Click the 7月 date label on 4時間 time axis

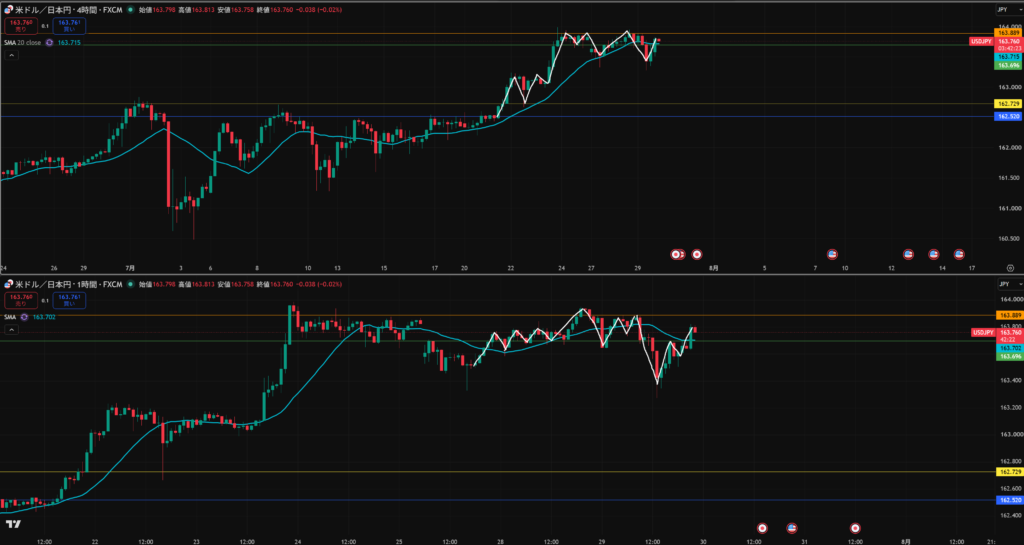click(130, 268)
